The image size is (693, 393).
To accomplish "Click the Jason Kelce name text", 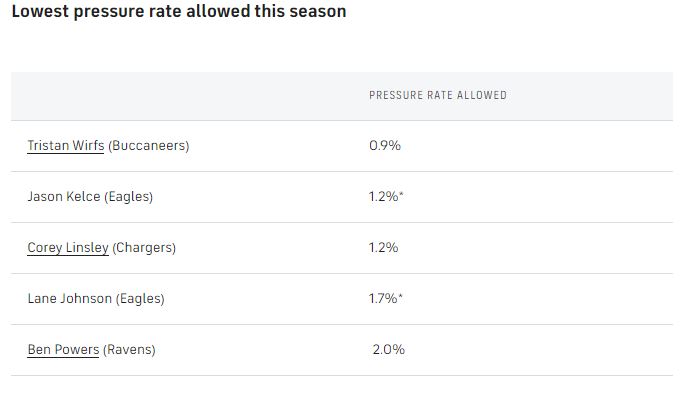I will tap(64, 196).
